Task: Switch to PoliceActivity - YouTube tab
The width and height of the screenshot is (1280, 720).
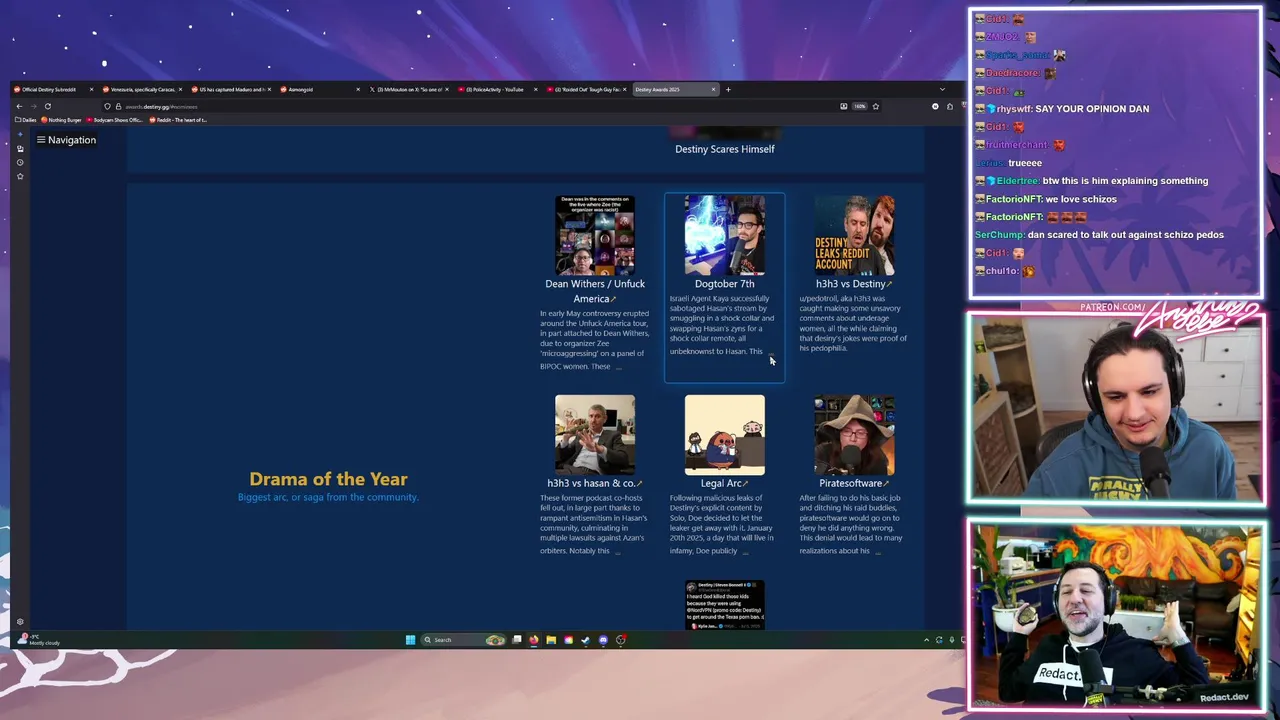Action: pyautogui.click(x=498, y=90)
